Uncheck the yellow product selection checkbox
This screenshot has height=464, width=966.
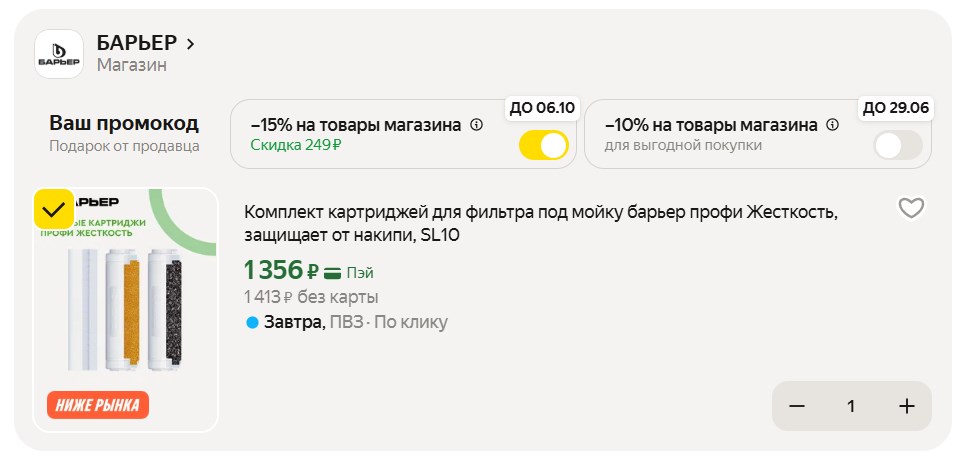[x=54, y=209]
